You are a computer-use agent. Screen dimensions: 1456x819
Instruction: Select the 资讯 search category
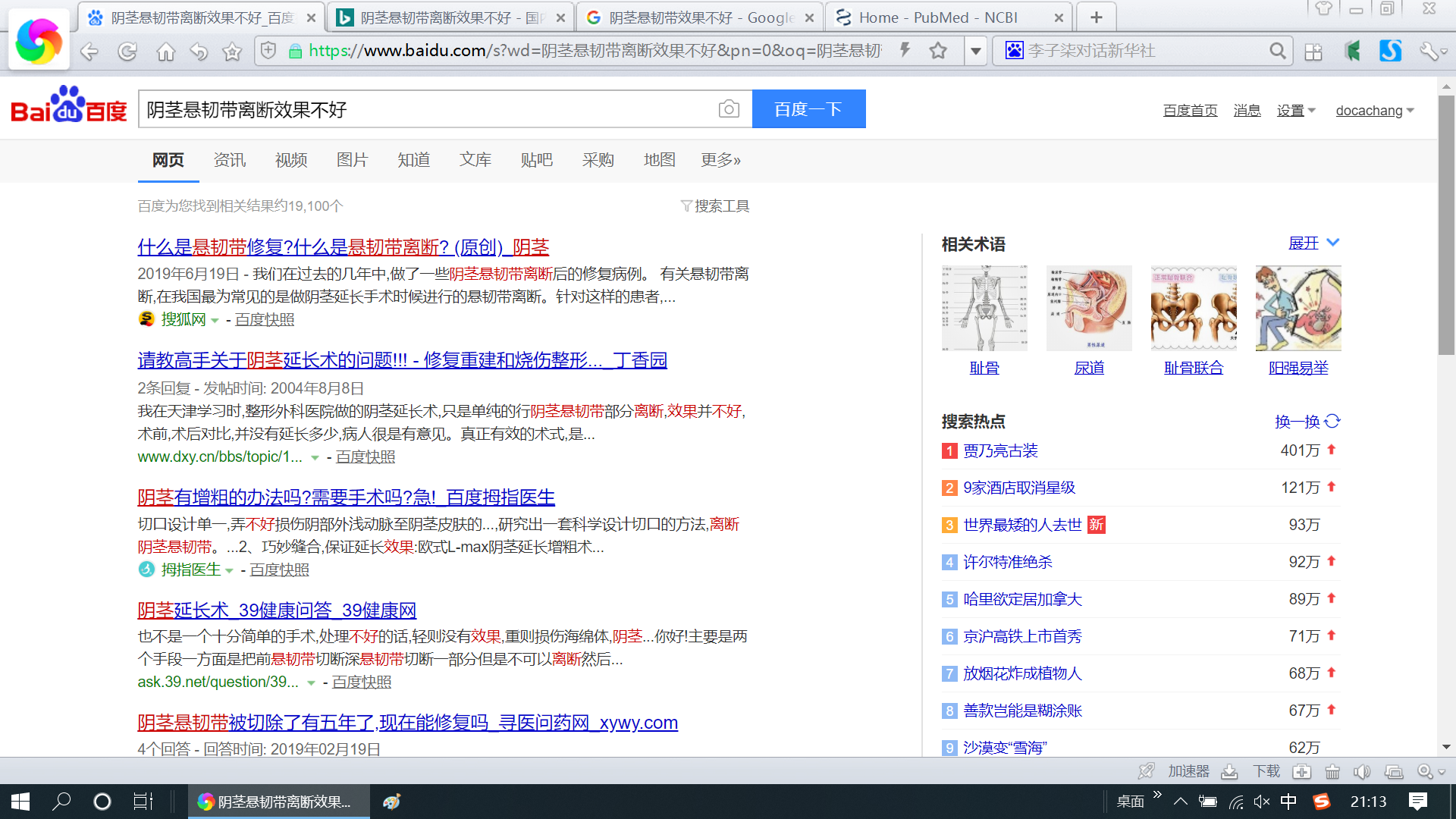(x=230, y=160)
